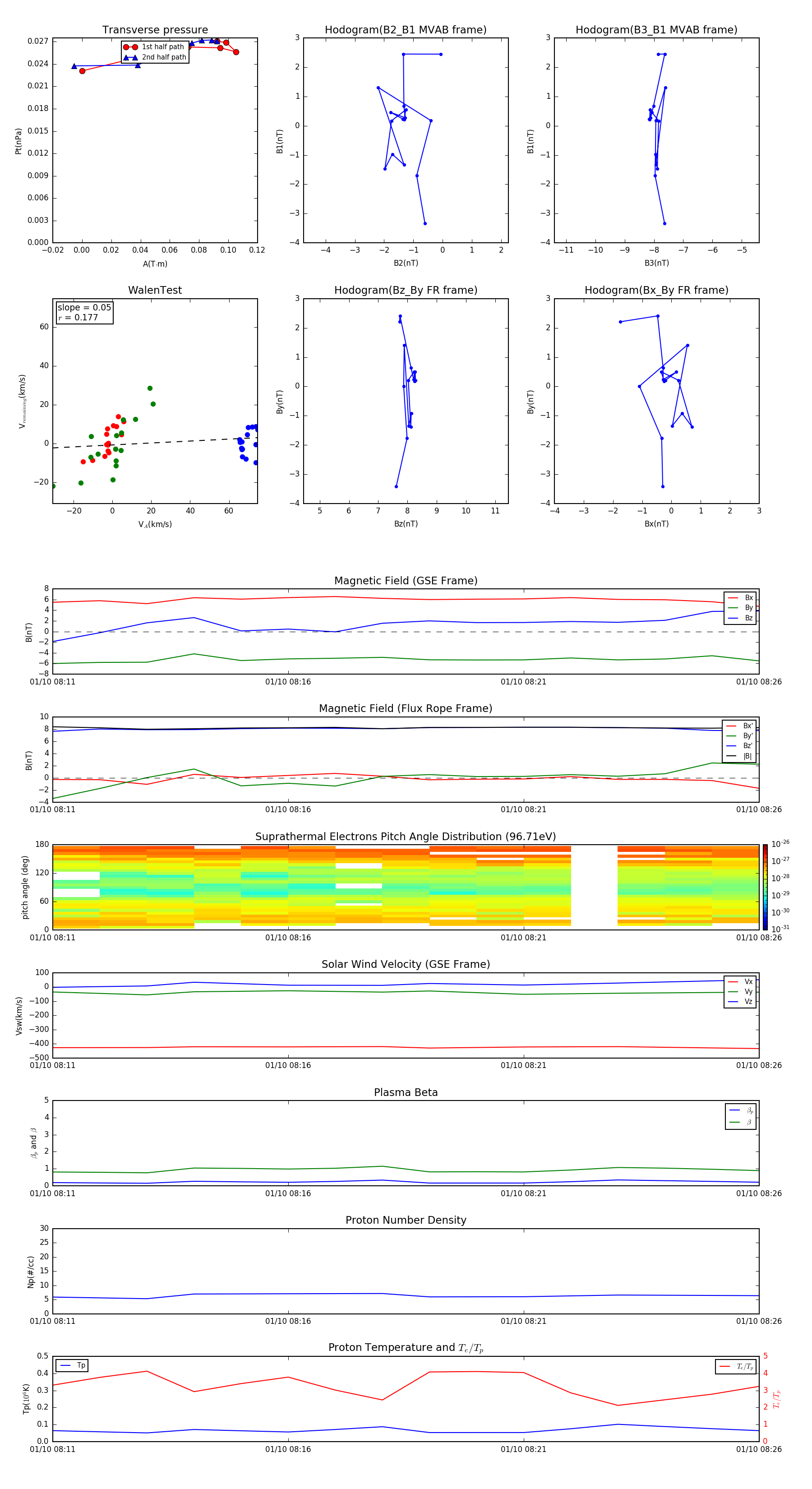Click the 'Hodogram(Bz_By FR frame)' title
This screenshot has height=1489, width=812.
pyautogui.click(x=406, y=290)
